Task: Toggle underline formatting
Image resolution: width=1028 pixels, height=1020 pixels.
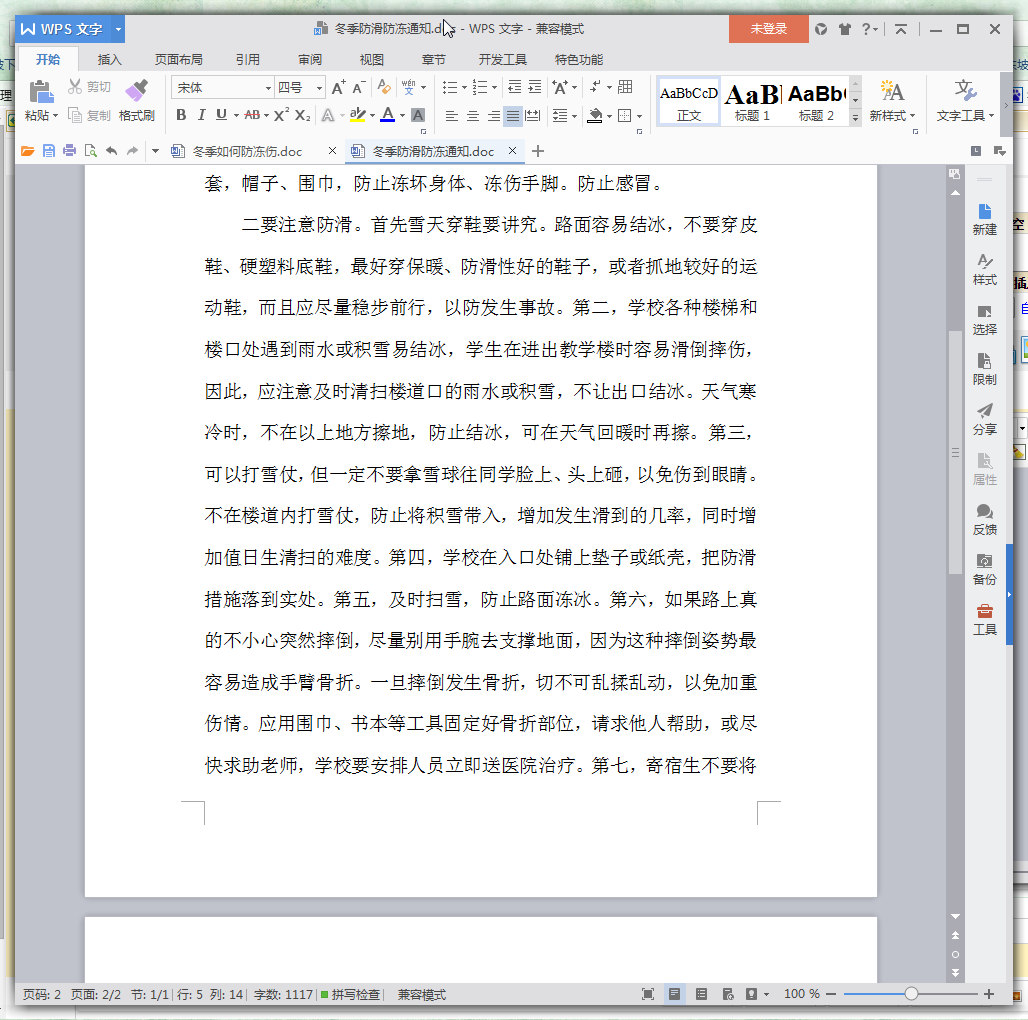Action: coord(221,115)
